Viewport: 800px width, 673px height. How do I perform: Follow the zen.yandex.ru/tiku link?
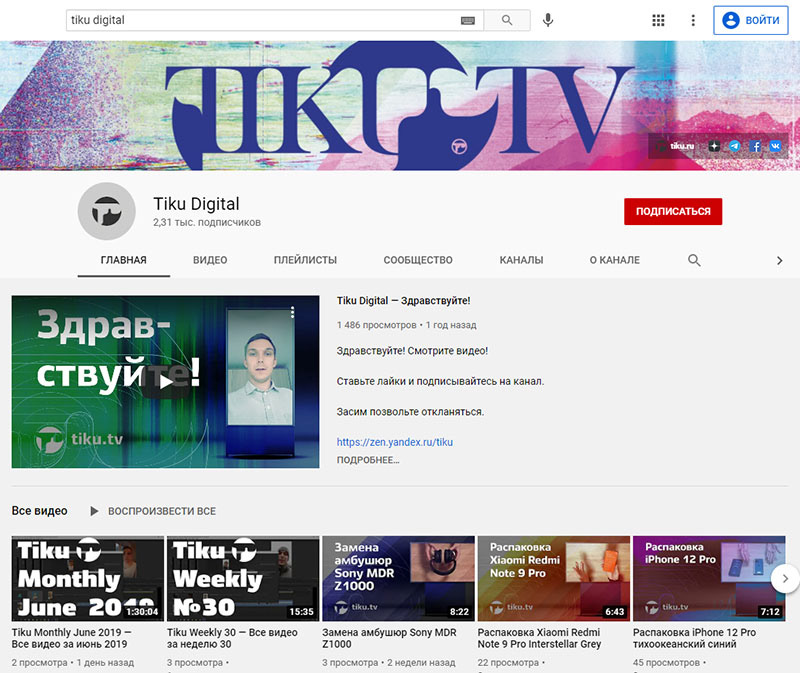pos(394,441)
